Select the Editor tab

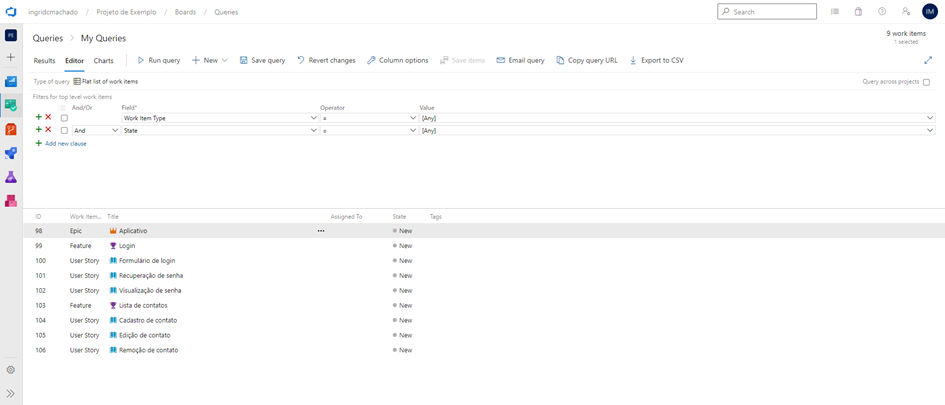(75, 61)
